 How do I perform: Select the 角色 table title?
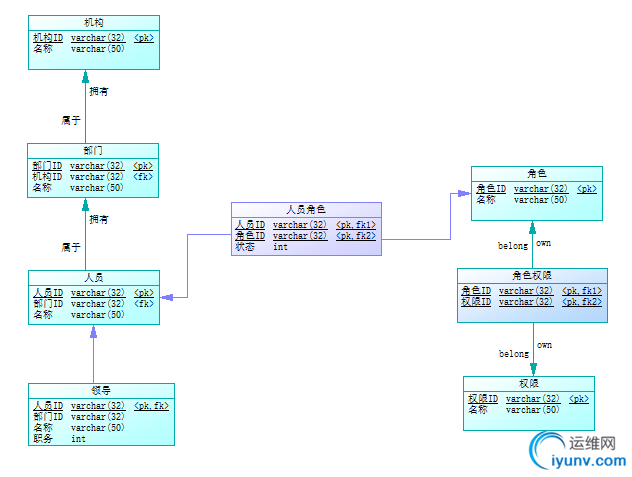(x=537, y=173)
